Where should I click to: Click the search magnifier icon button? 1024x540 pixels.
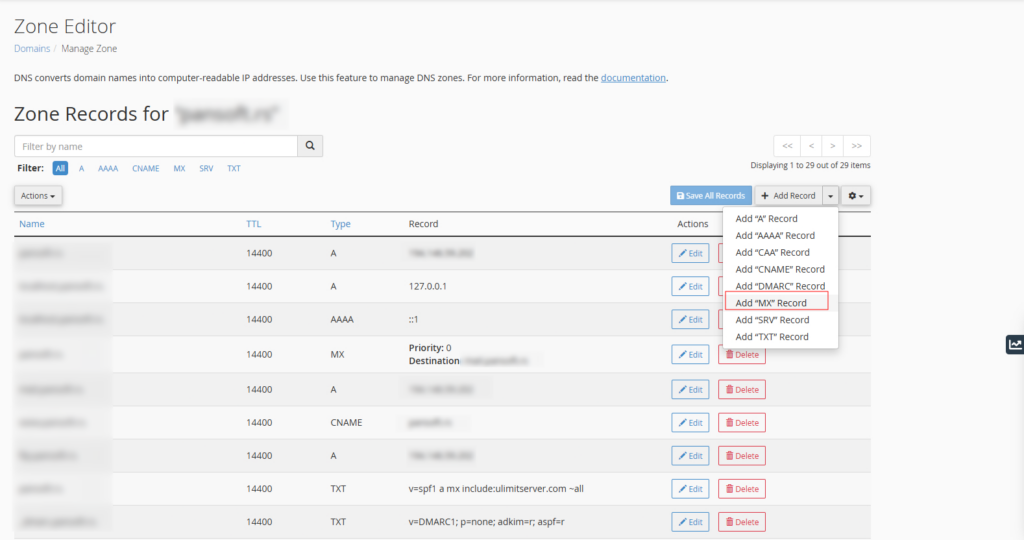310,146
